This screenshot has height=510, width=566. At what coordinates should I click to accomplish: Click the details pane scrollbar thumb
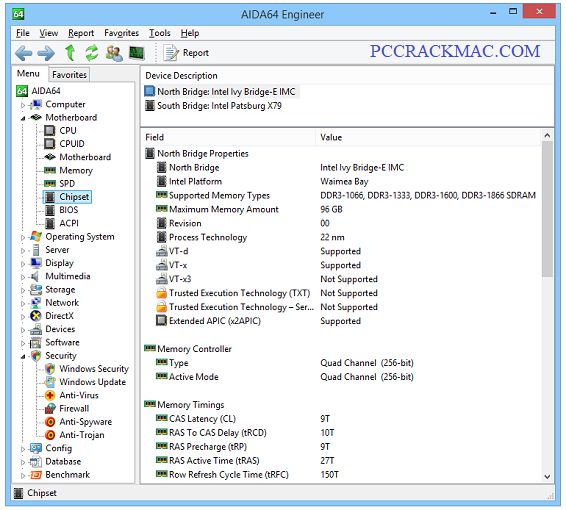[547, 209]
